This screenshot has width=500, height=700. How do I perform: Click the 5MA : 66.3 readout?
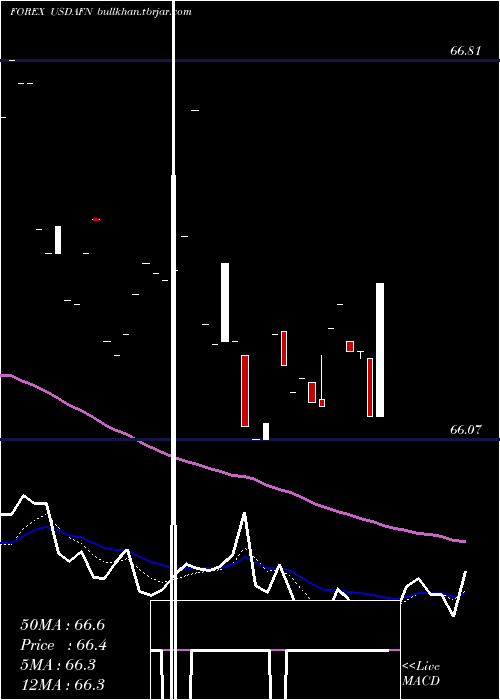pyautogui.click(x=58, y=665)
